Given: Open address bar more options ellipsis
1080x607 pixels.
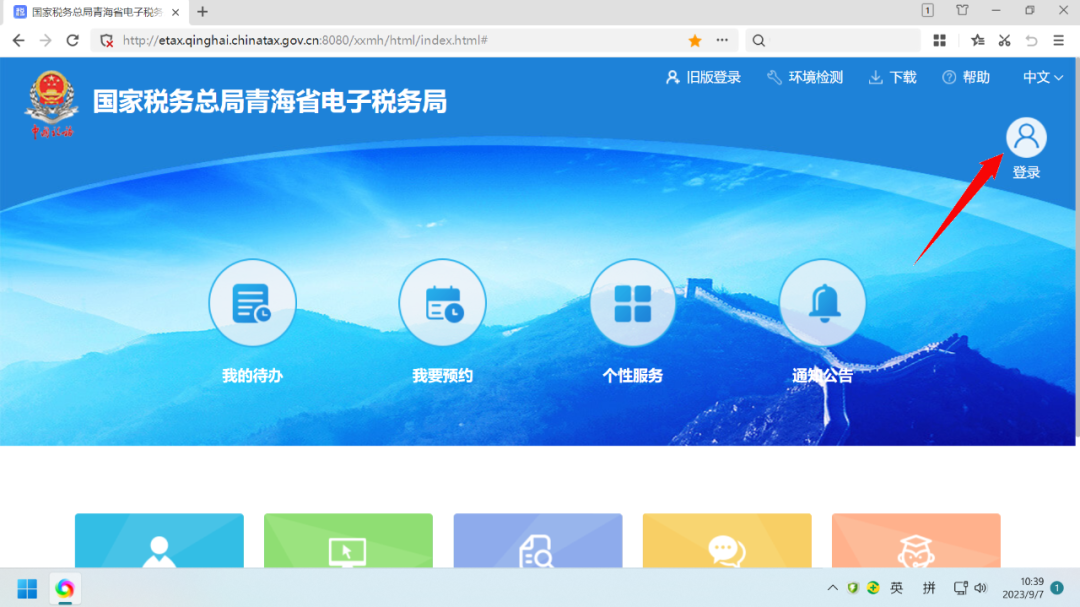Looking at the screenshot, I should pos(722,41).
